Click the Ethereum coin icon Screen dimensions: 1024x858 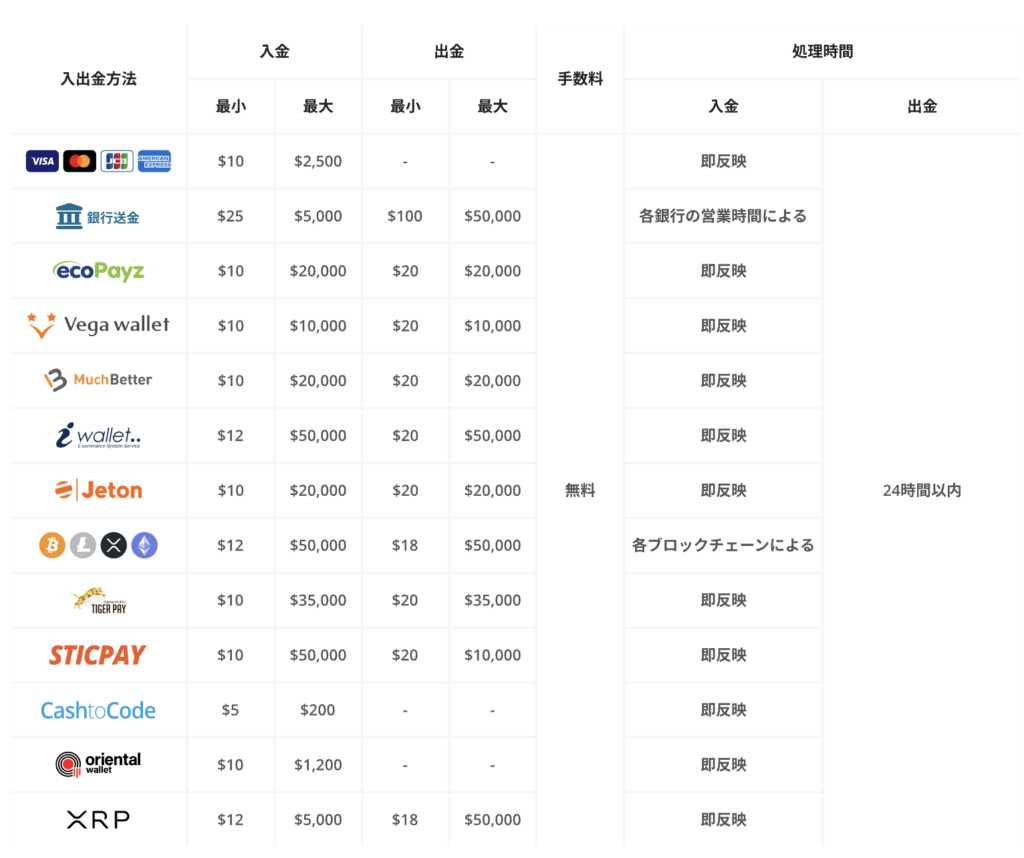click(x=144, y=545)
